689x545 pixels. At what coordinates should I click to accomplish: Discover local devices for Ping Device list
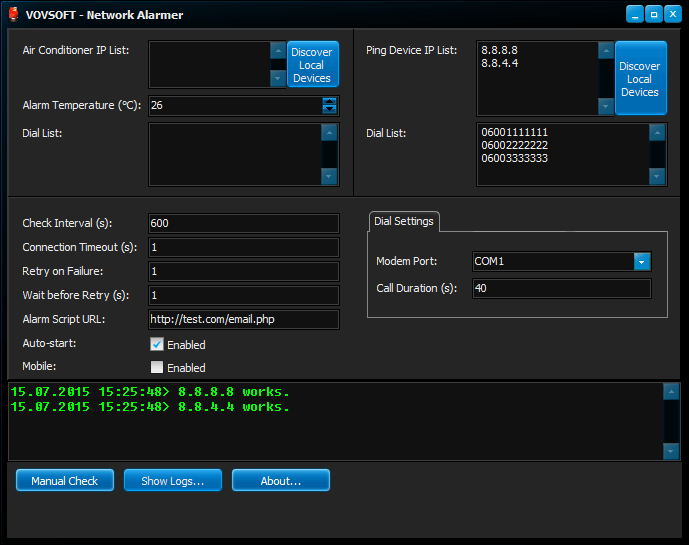click(640, 79)
